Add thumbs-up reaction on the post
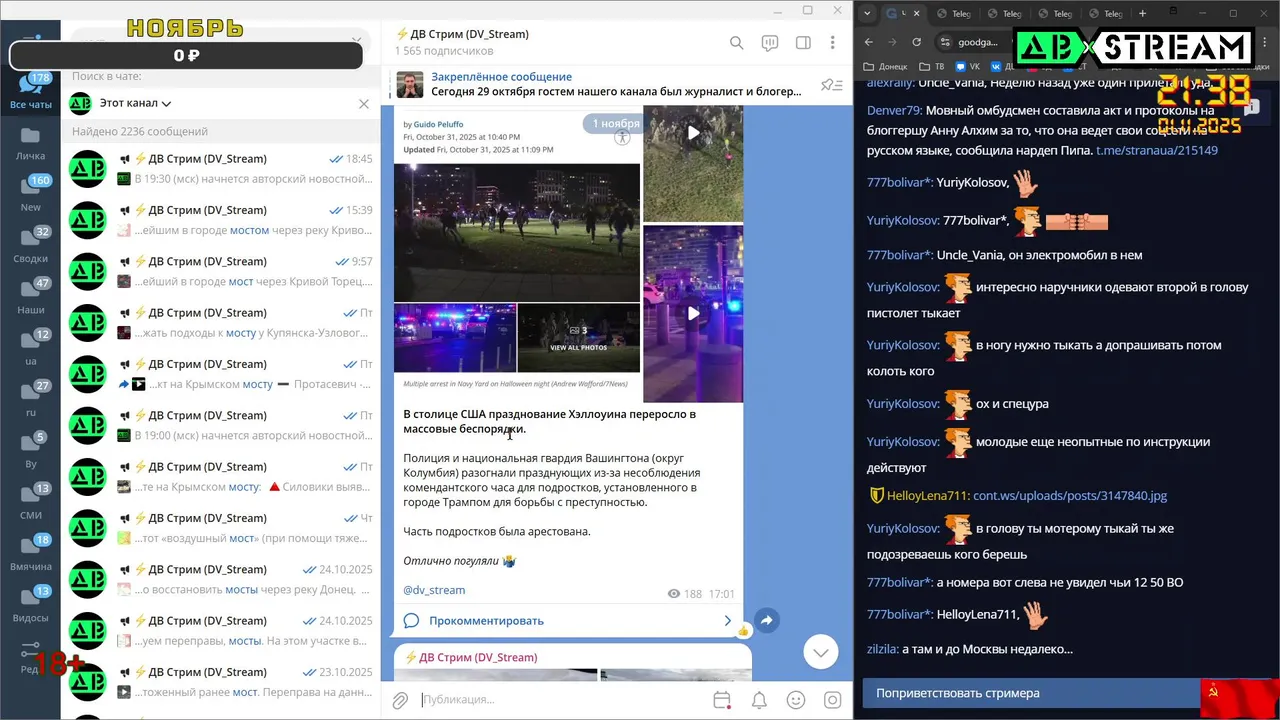Screen dimensions: 1280x720 pyautogui.click(x=743, y=630)
